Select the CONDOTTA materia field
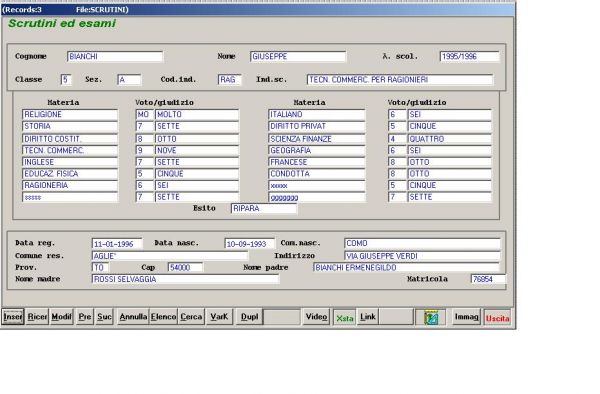 click(317, 174)
